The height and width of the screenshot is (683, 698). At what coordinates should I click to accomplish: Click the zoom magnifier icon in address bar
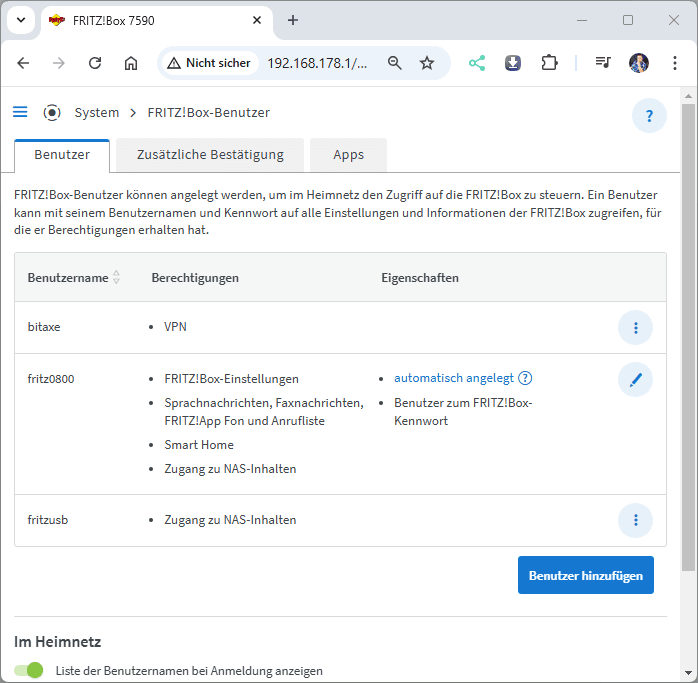click(x=395, y=63)
